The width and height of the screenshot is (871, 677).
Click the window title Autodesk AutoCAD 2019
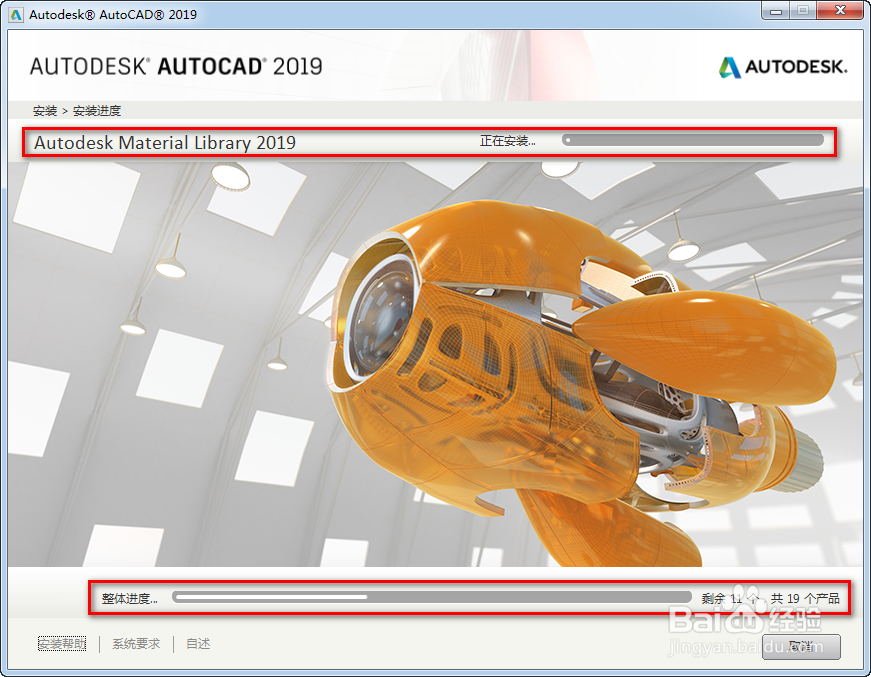(x=113, y=14)
